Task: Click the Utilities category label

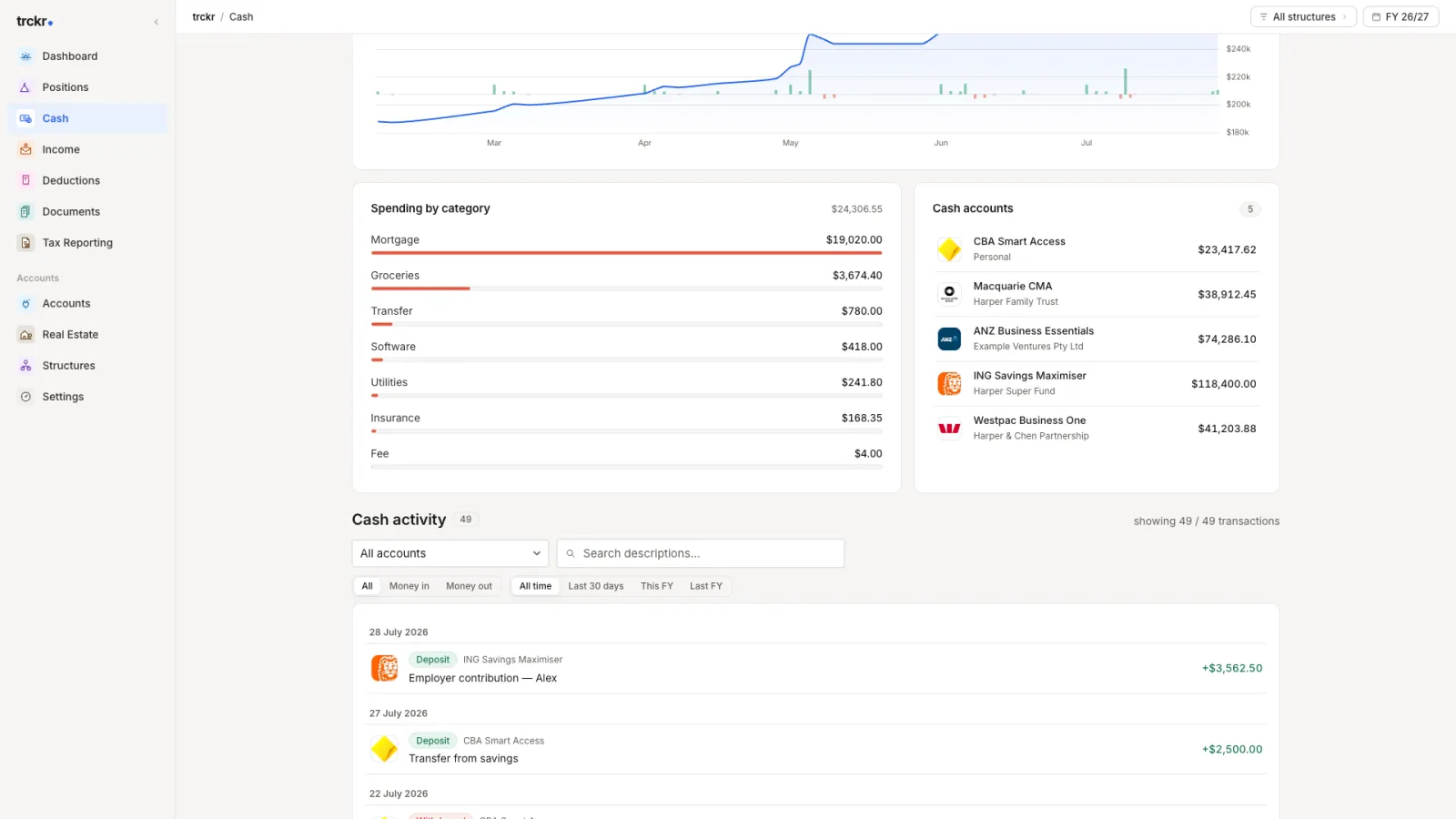Action: coord(389,382)
